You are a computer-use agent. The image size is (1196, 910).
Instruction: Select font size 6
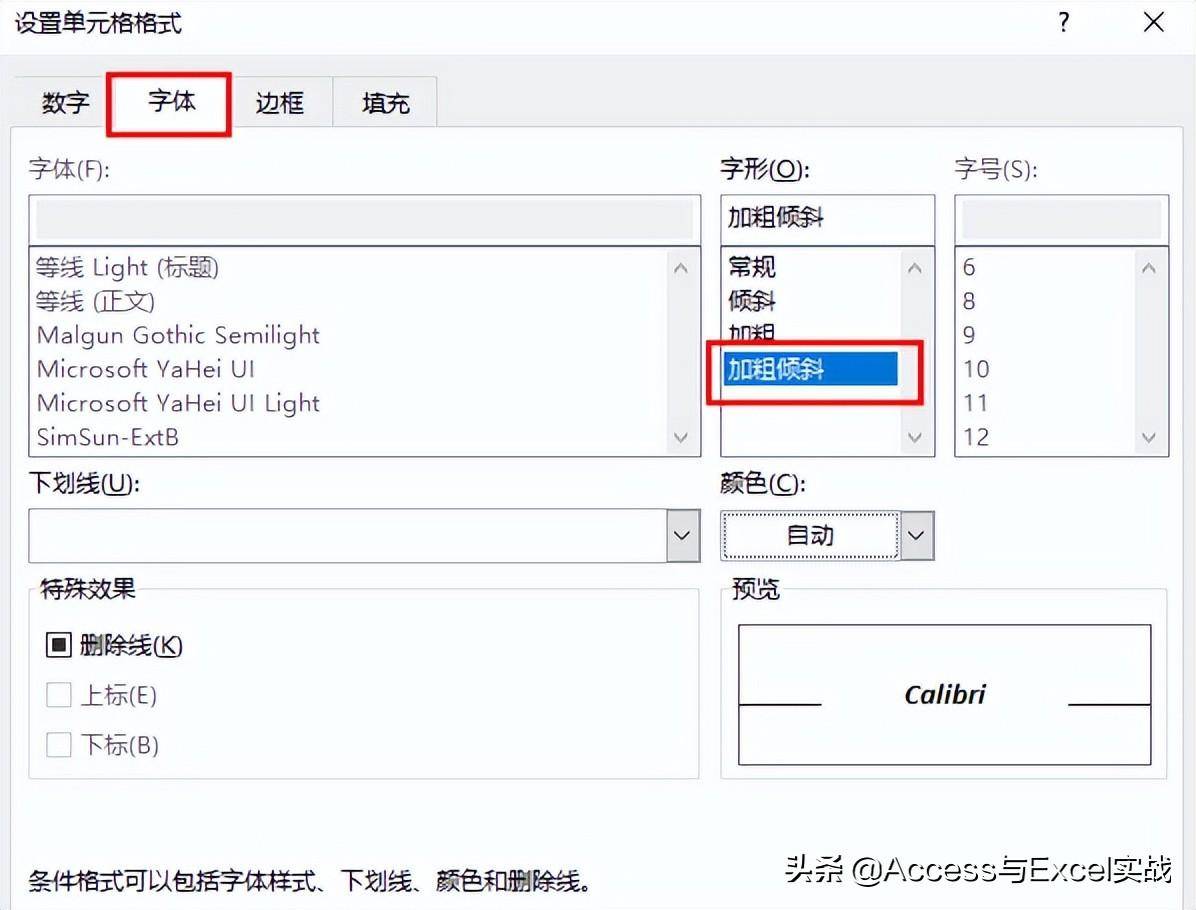click(x=969, y=268)
